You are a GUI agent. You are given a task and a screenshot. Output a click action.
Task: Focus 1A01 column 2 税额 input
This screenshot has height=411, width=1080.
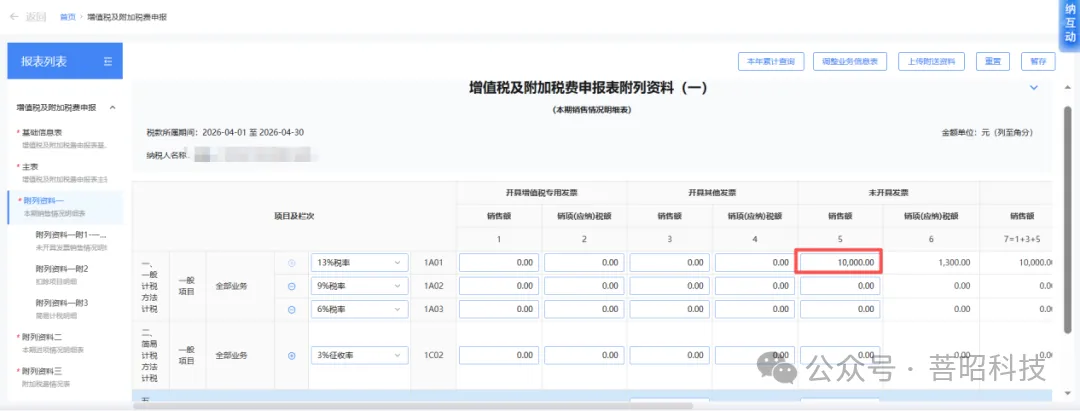coord(584,262)
